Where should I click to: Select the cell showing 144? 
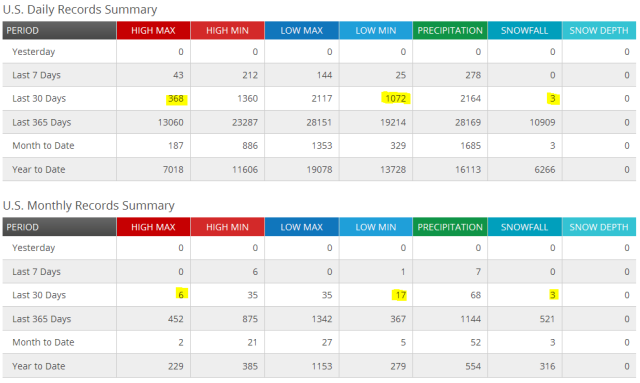[302, 75]
